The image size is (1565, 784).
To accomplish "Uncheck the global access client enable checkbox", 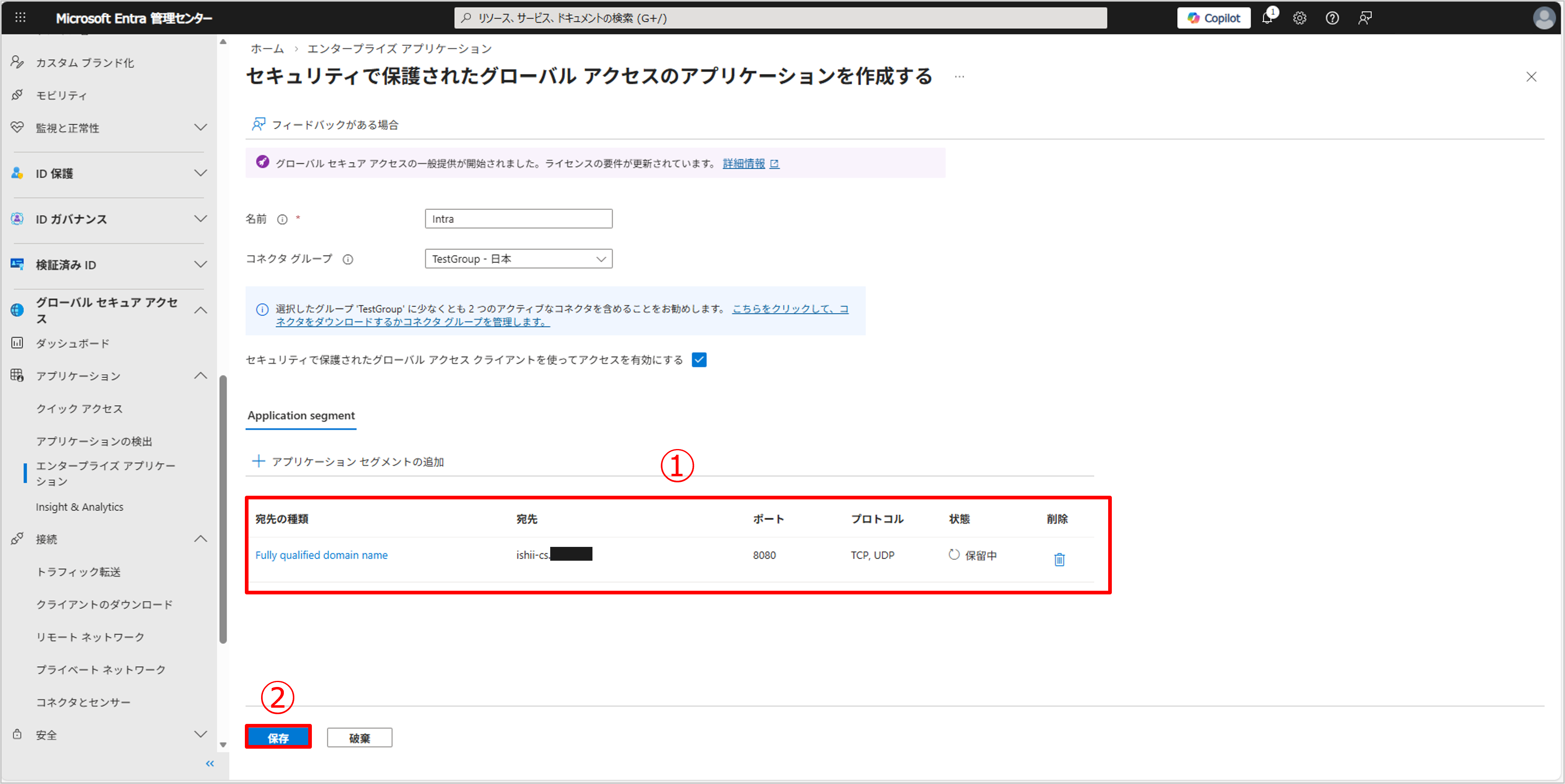I will pos(699,359).
